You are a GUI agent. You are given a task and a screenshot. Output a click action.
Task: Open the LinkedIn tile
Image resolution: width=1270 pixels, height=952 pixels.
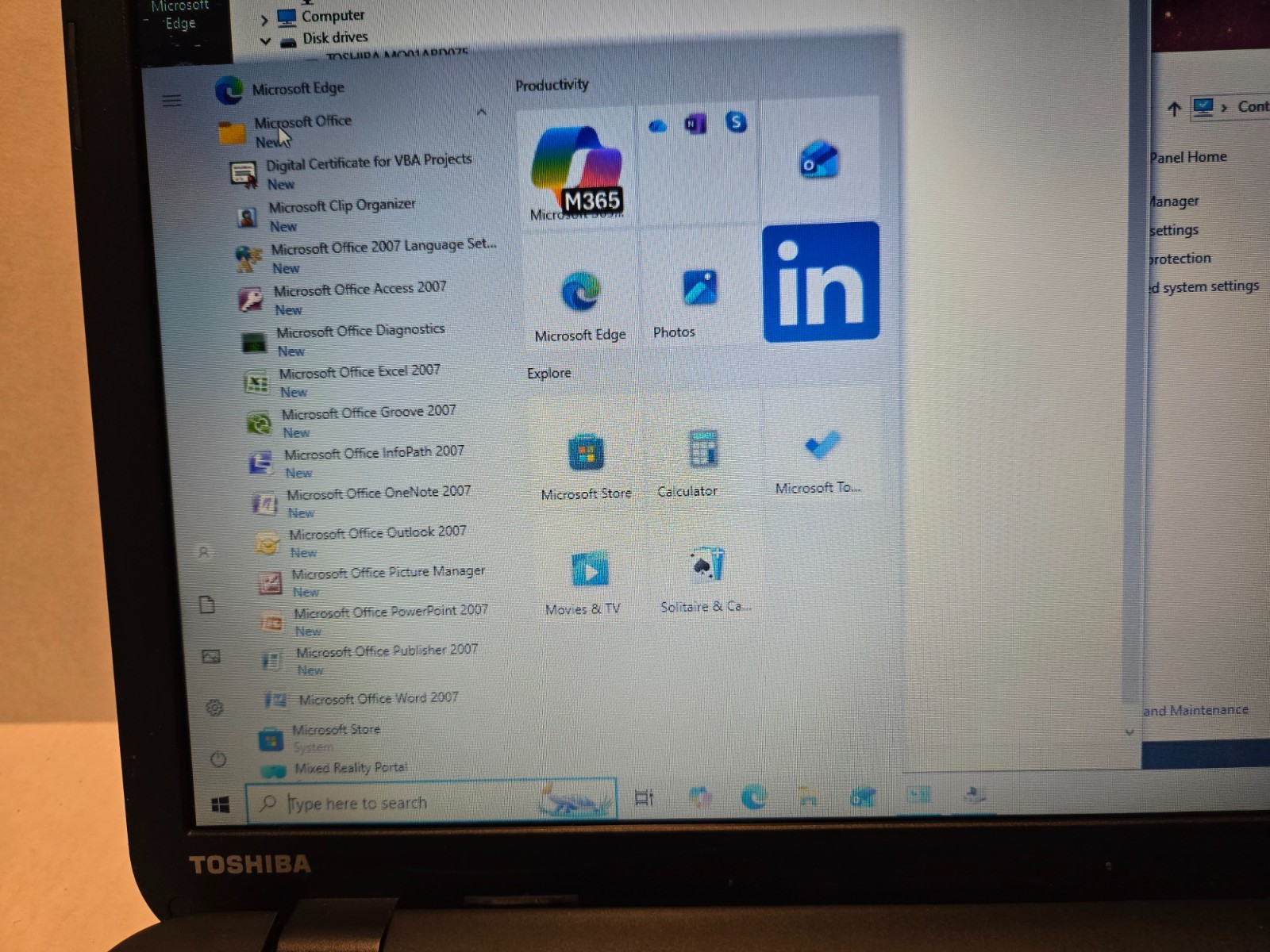821,282
